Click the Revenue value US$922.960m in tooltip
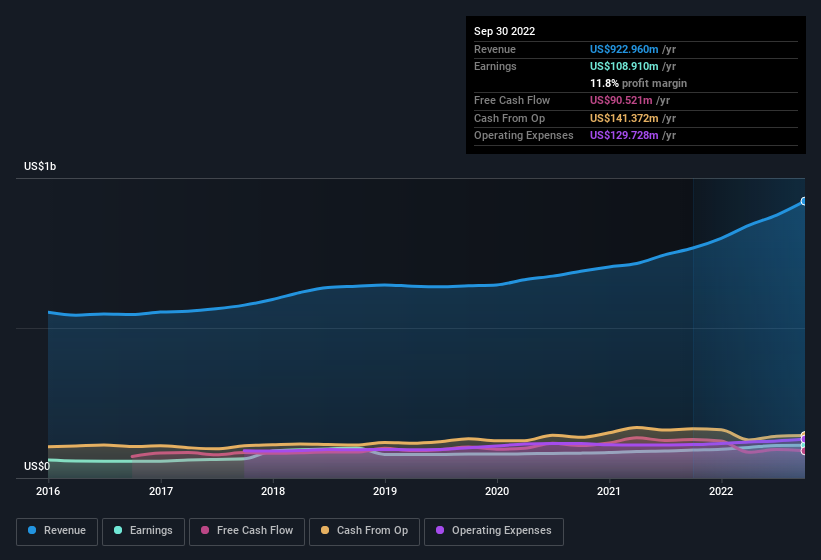 click(x=624, y=49)
